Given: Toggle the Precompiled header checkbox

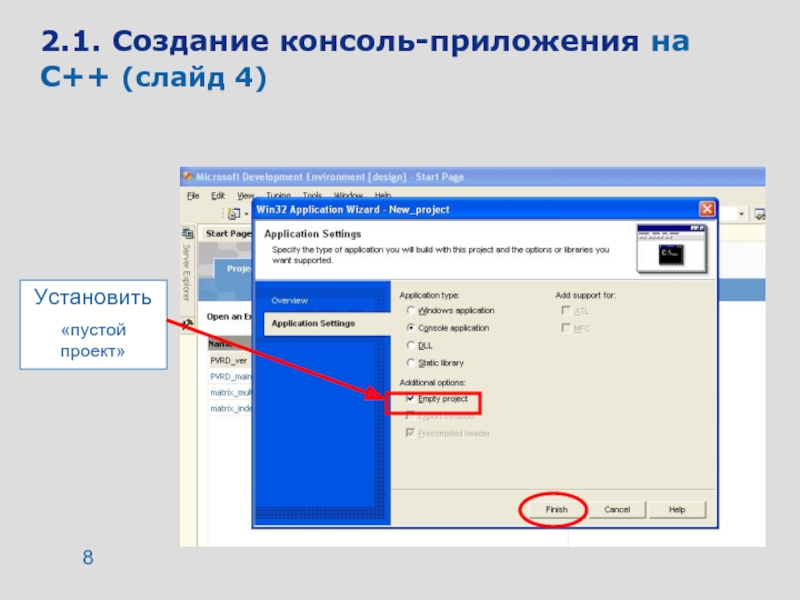Looking at the screenshot, I should [410, 433].
